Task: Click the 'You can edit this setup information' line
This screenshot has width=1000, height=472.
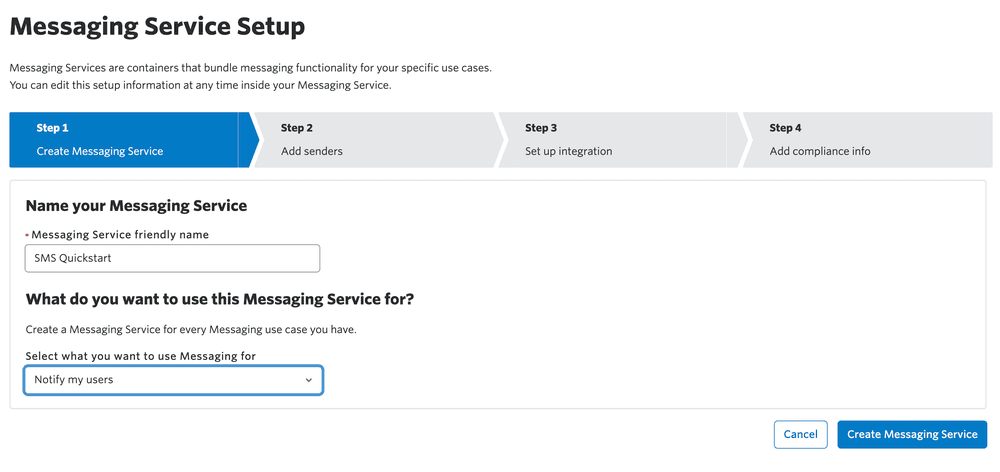Action: click(200, 85)
